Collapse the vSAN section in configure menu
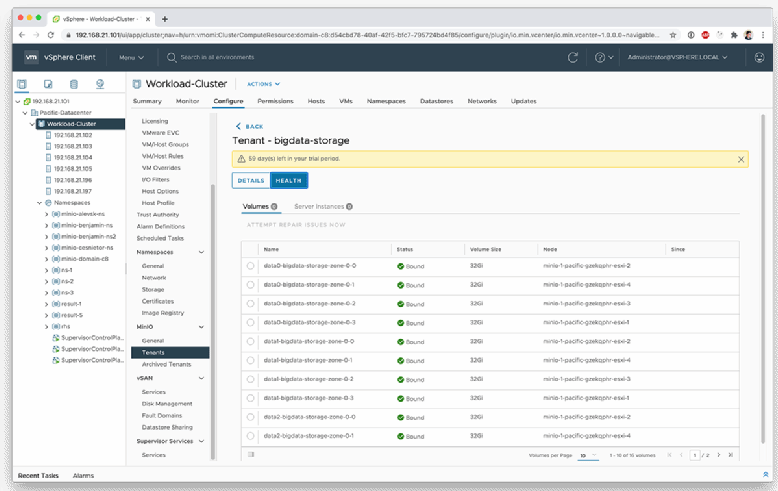The image size is (778, 491). click(201, 378)
